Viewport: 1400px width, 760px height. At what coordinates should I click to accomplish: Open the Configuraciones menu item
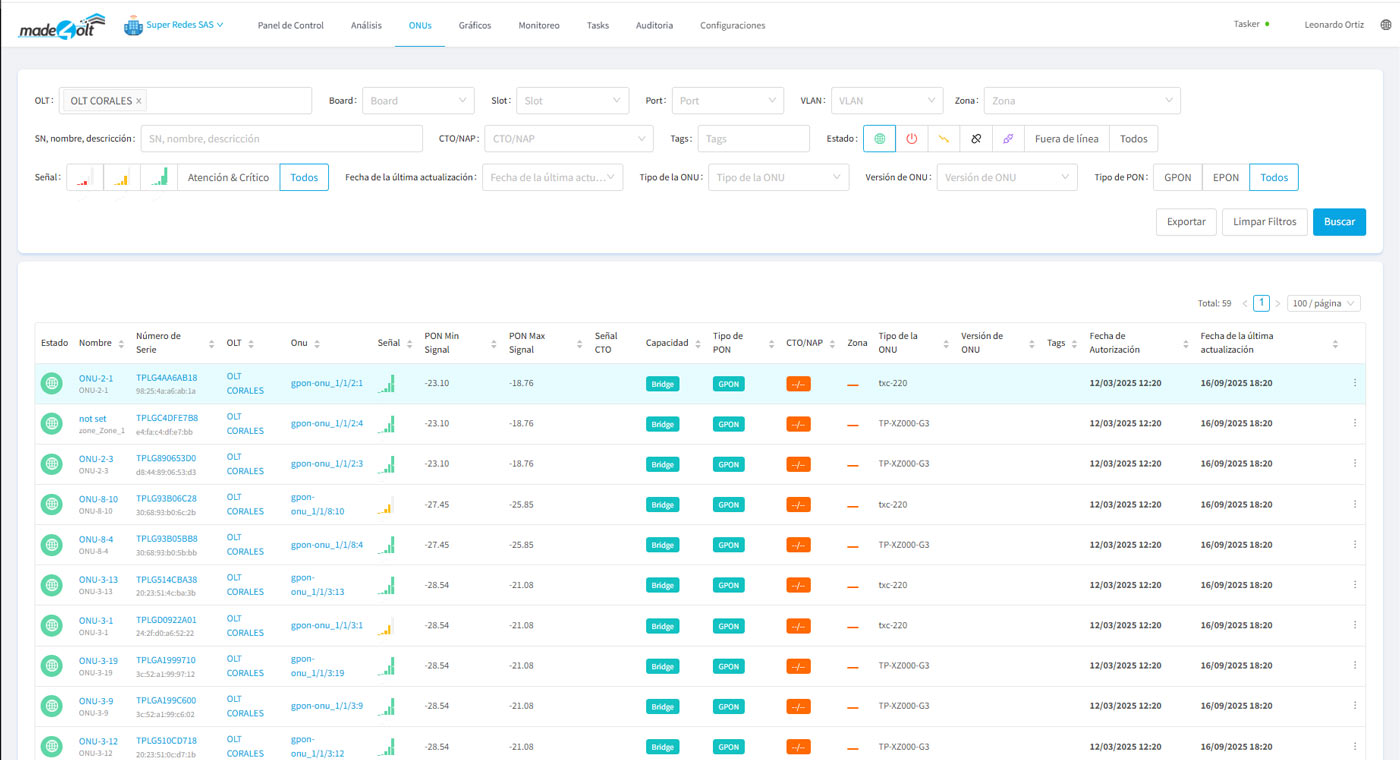tap(732, 26)
